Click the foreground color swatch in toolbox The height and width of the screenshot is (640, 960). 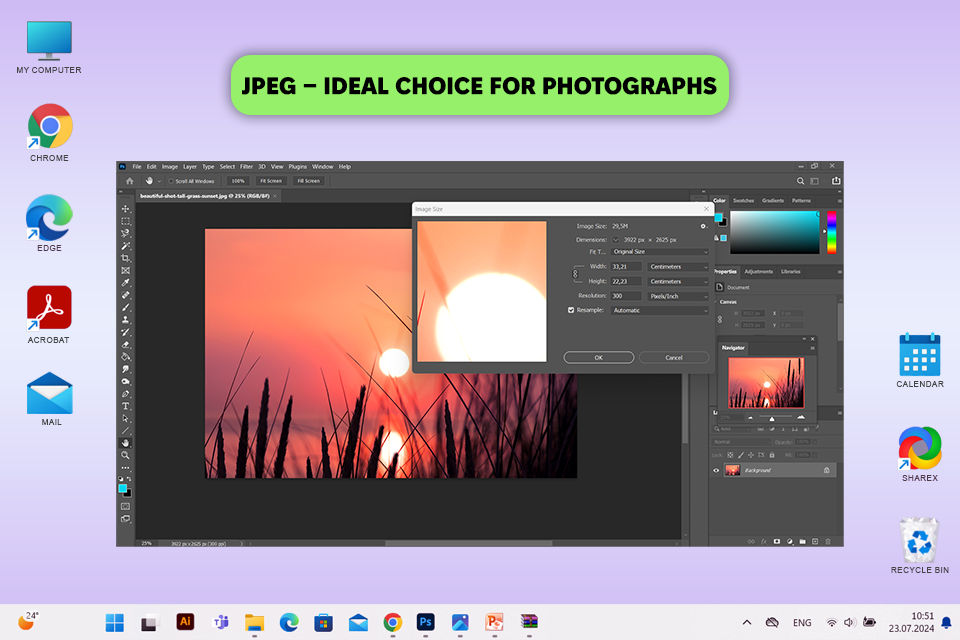coord(122,488)
